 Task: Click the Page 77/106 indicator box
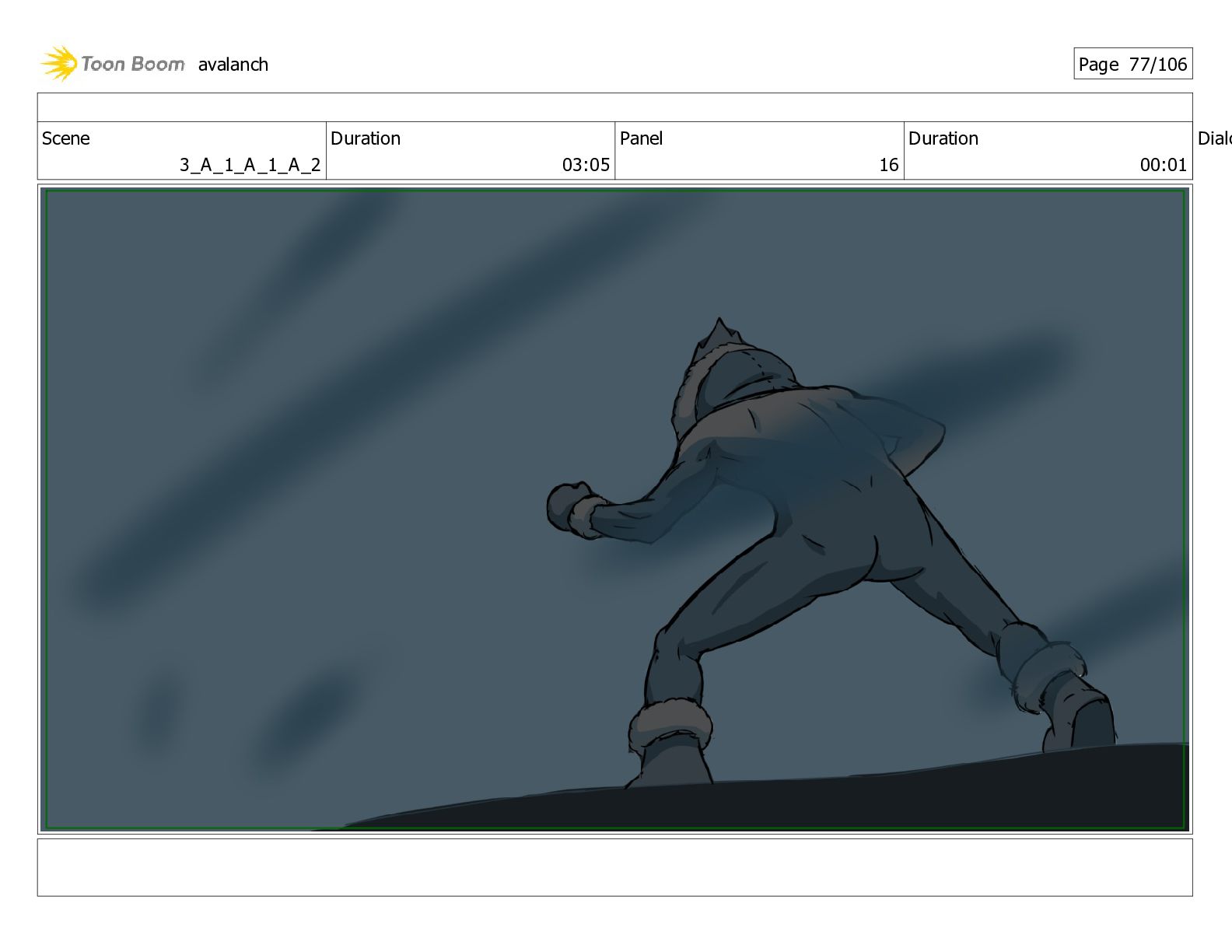coord(1132,64)
